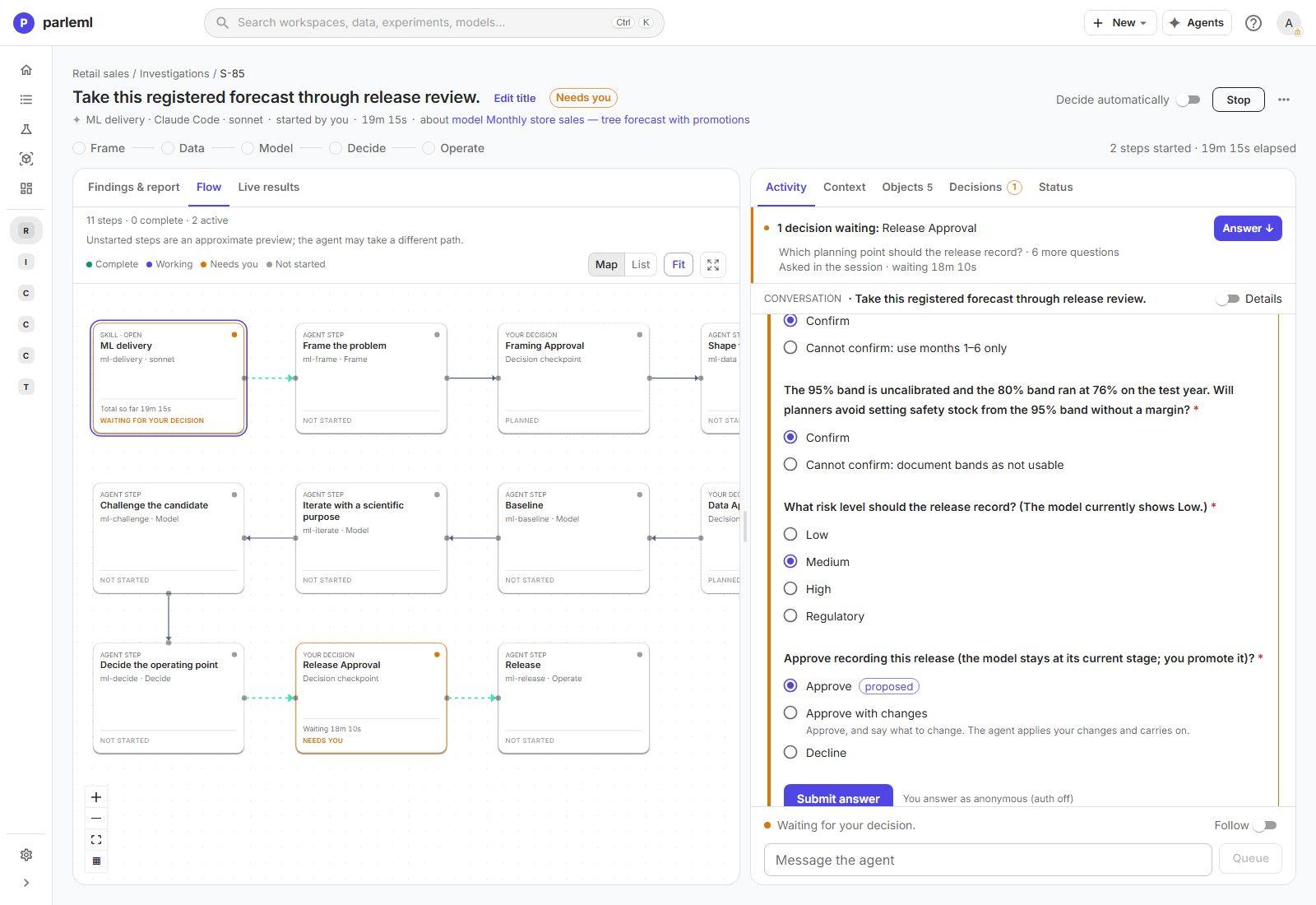
Task: Click in Message the agent field
Action: click(988, 860)
